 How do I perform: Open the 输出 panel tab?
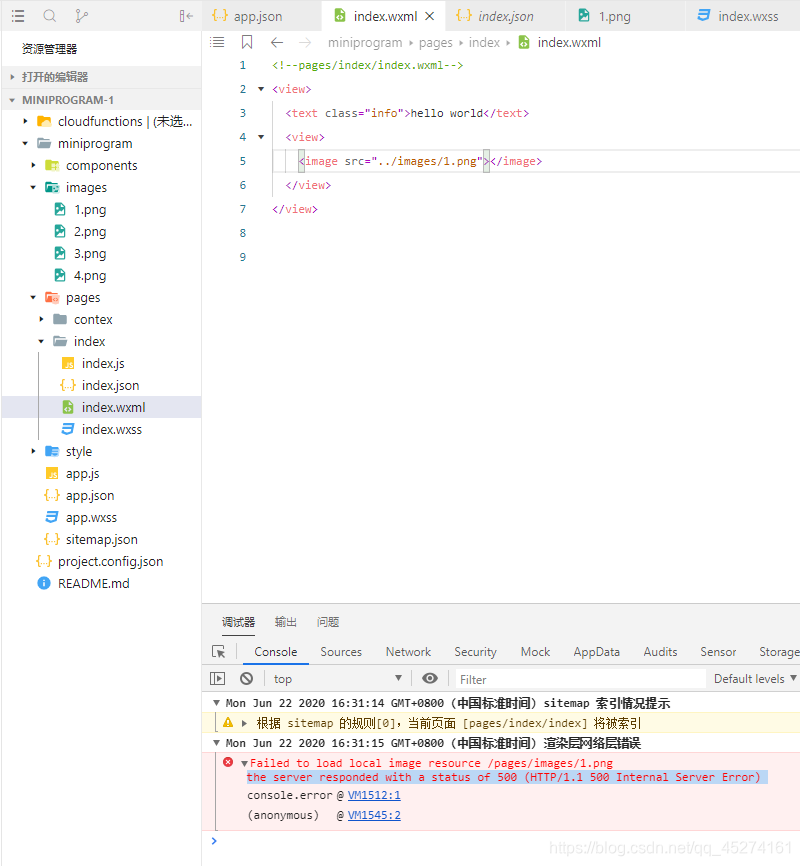click(x=286, y=622)
